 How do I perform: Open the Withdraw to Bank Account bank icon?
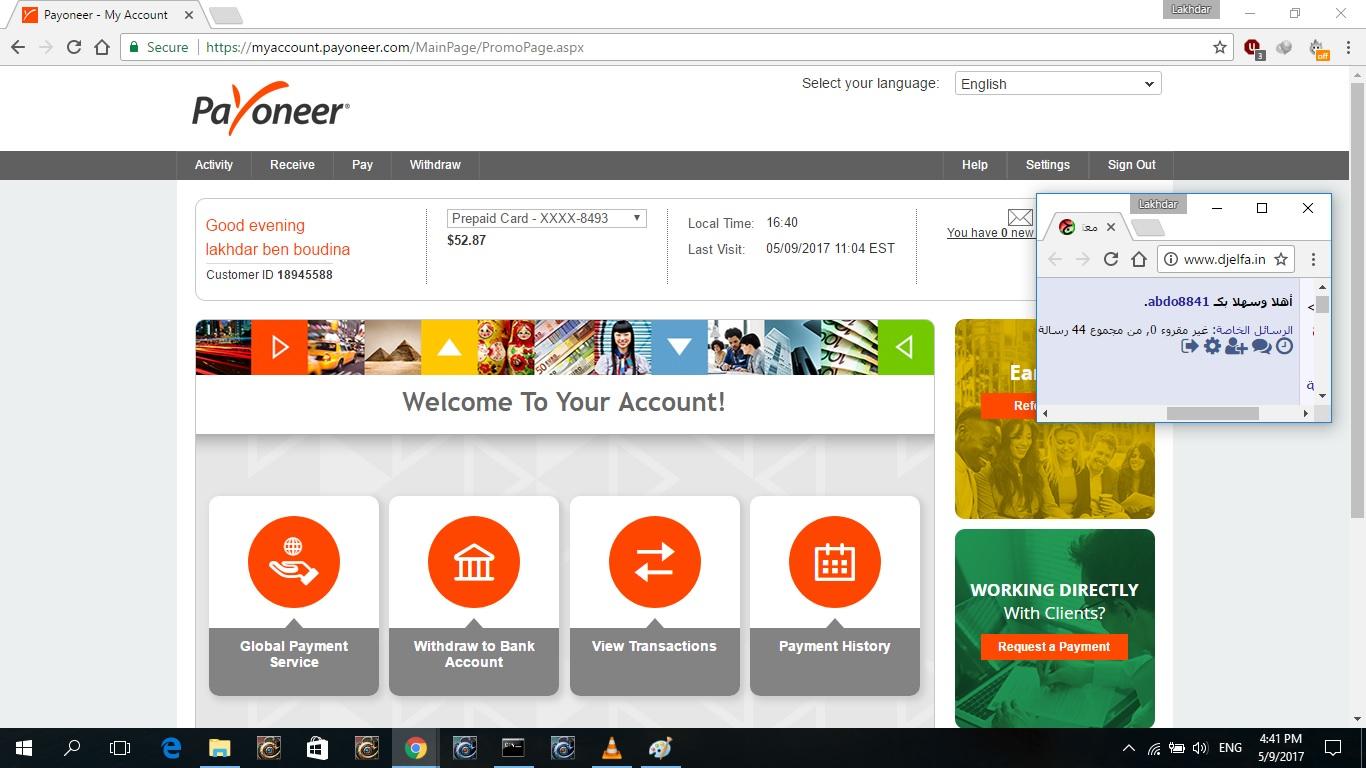pyautogui.click(x=474, y=562)
